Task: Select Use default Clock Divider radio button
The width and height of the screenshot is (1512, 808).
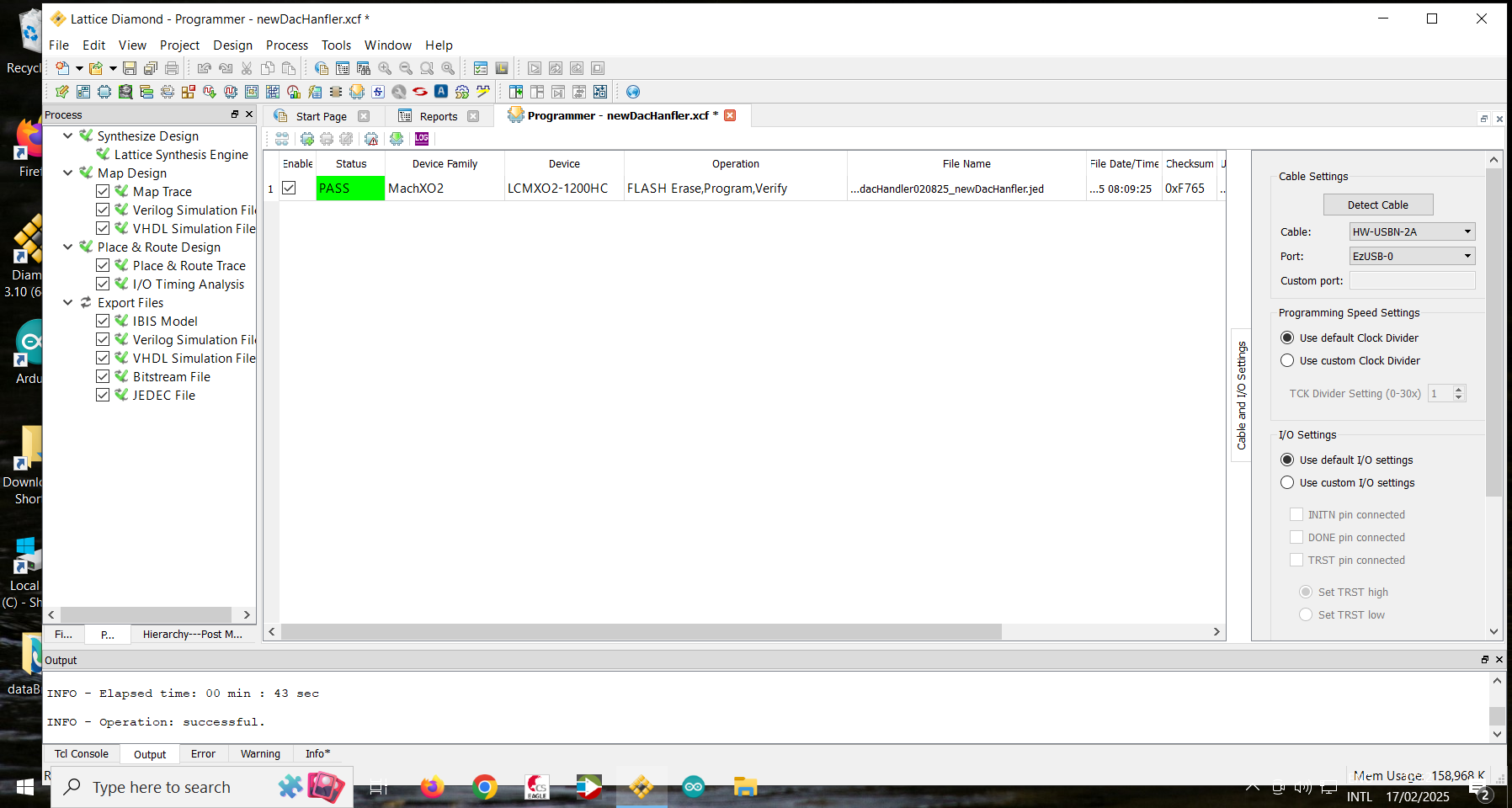Action: pyautogui.click(x=1287, y=338)
